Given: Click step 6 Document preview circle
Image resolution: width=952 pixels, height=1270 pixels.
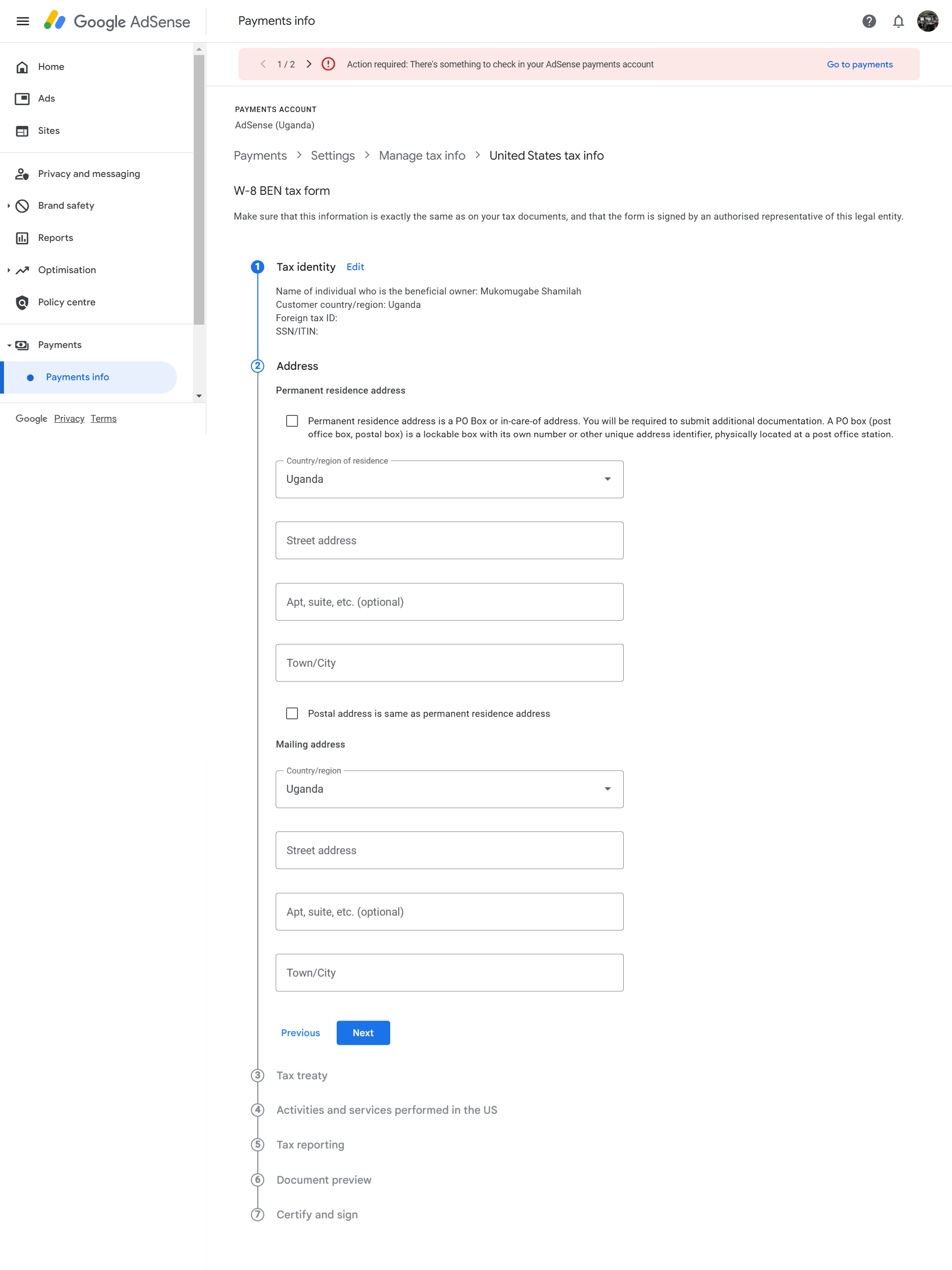Looking at the screenshot, I should click(x=257, y=1180).
